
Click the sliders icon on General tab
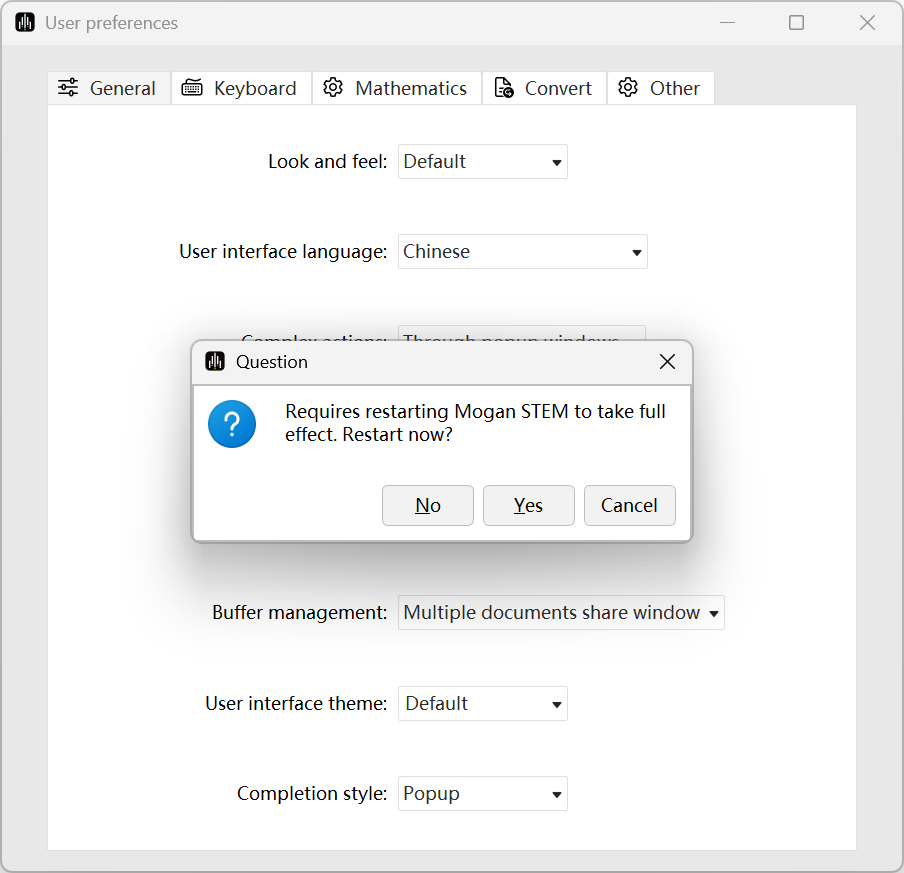pyautogui.click(x=68, y=88)
